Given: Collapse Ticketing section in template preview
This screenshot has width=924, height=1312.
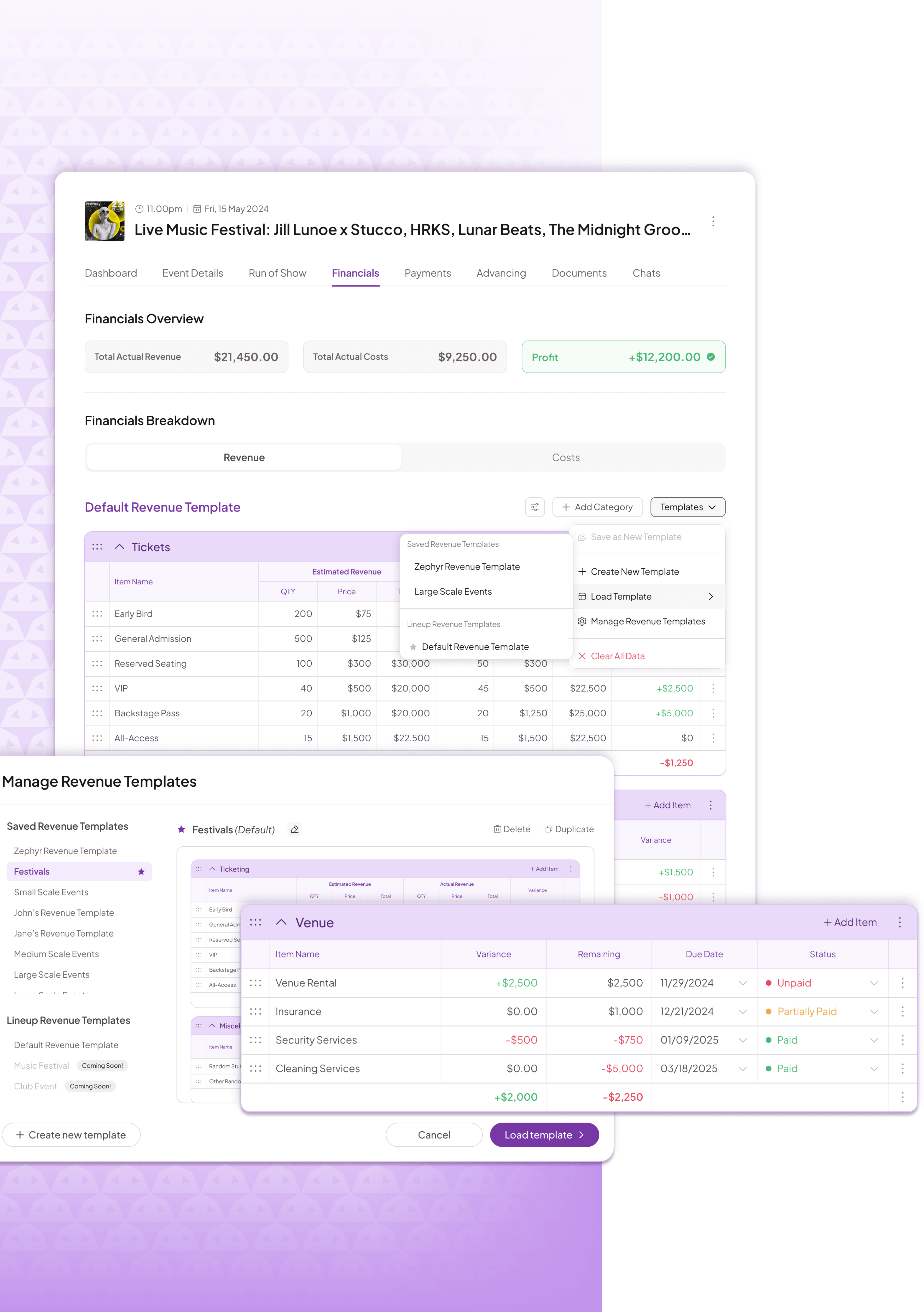Looking at the screenshot, I should pos(212,869).
